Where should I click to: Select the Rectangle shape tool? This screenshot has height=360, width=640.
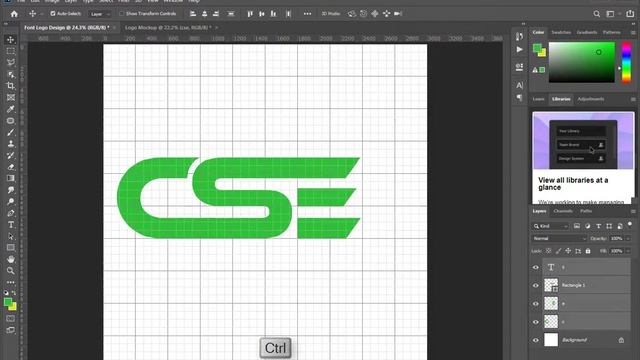[x=11, y=248]
